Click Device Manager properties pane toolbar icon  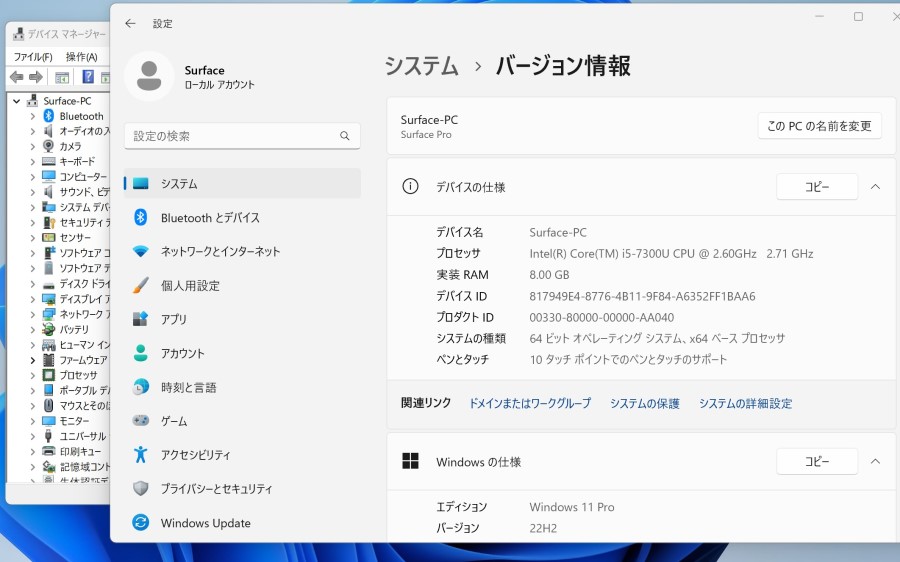click(x=62, y=77)
